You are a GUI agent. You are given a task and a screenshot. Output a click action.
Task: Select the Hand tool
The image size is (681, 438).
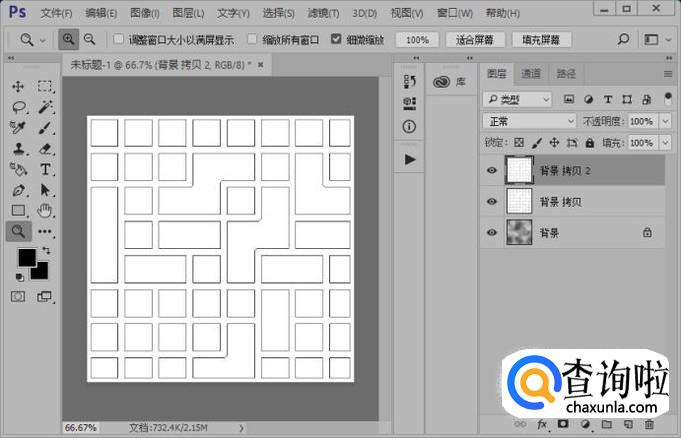click(x=45, y=210)
